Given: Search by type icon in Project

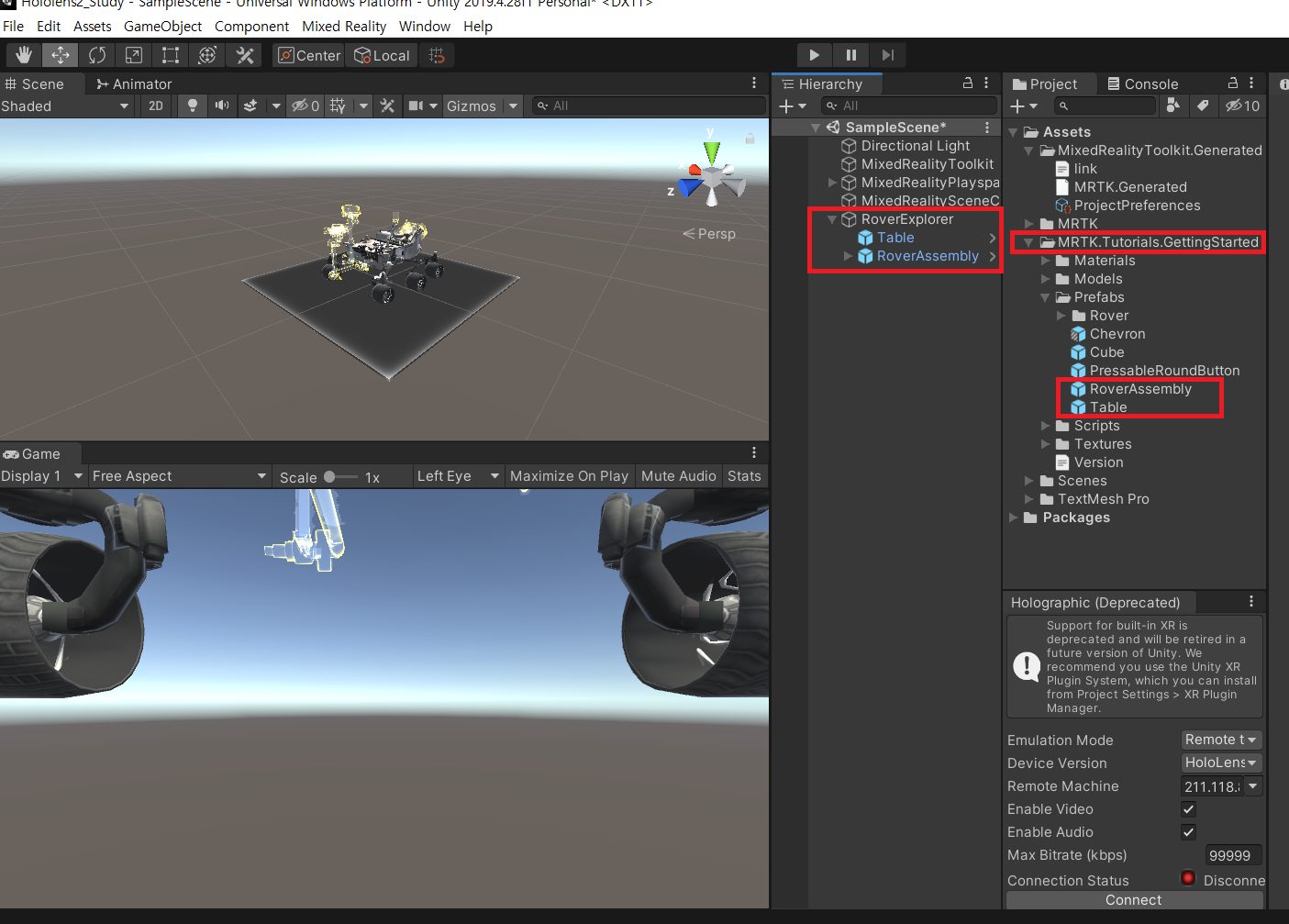Looking at the screenshot, I should click(x=1172, y=106).
